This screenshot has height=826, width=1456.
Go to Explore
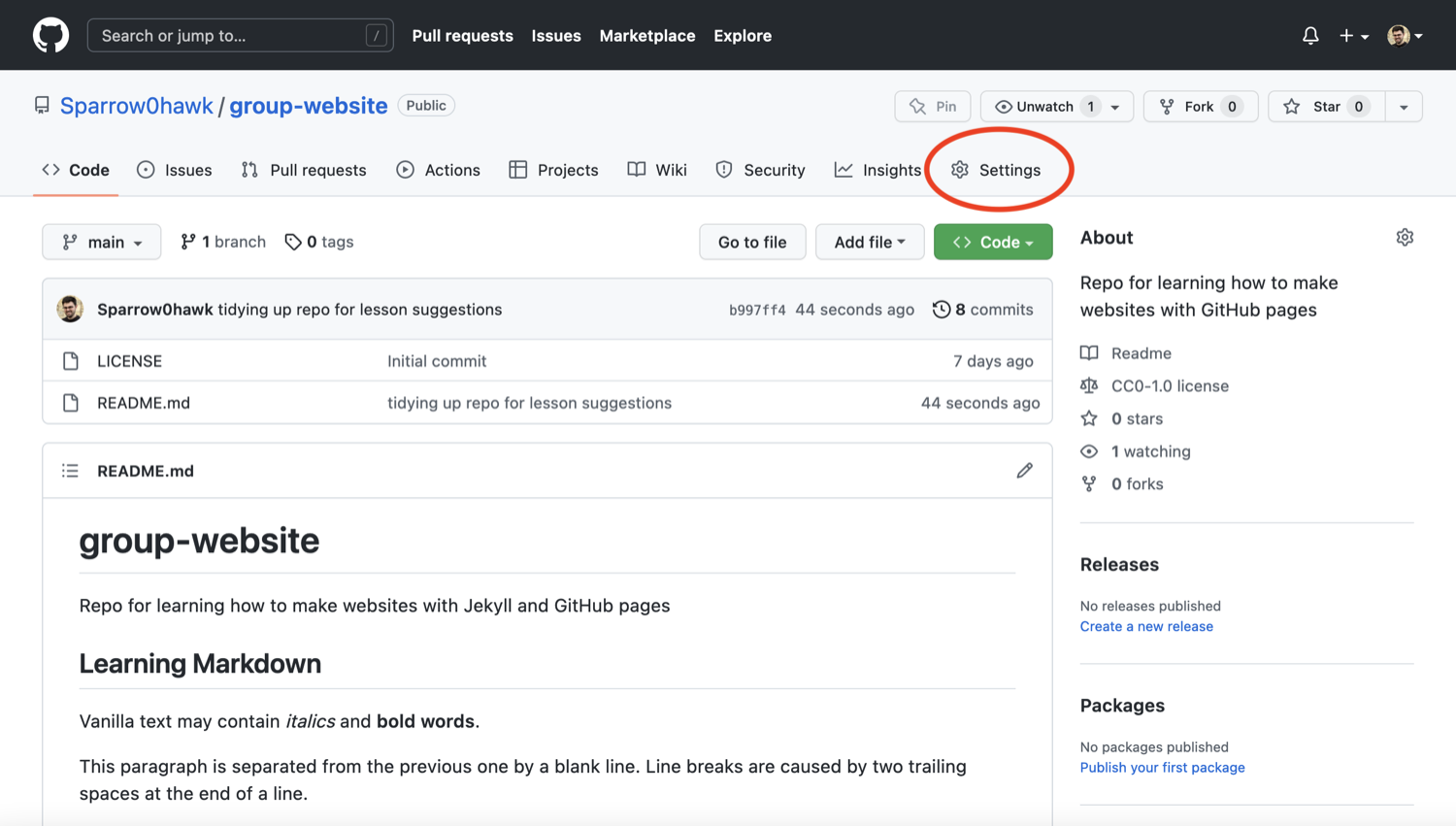point(743,36)
